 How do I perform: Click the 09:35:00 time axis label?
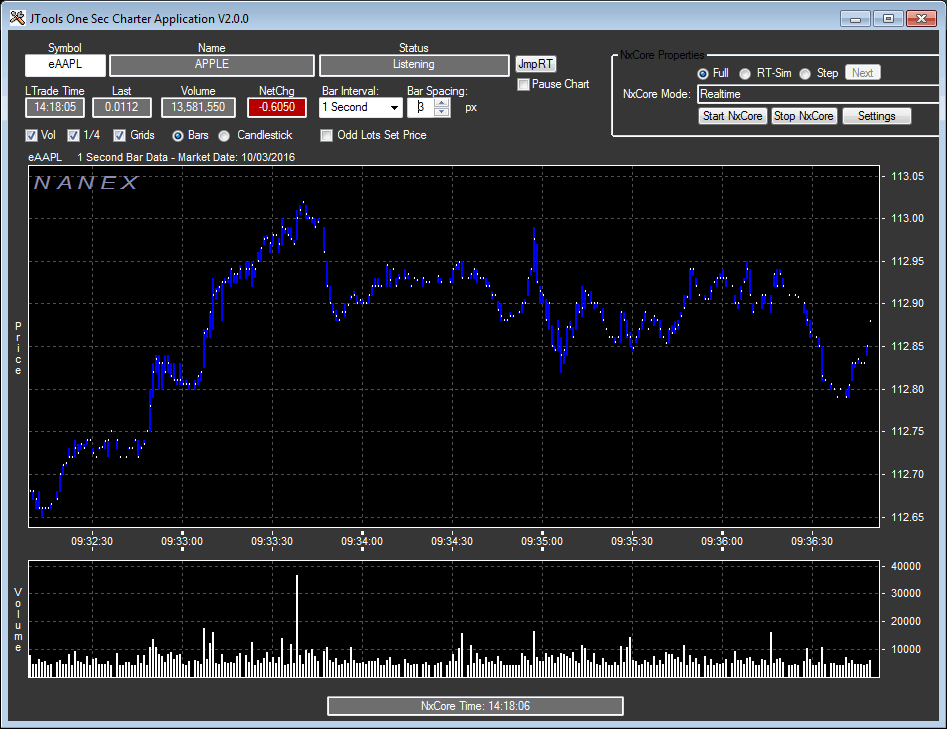coord(542,541)
